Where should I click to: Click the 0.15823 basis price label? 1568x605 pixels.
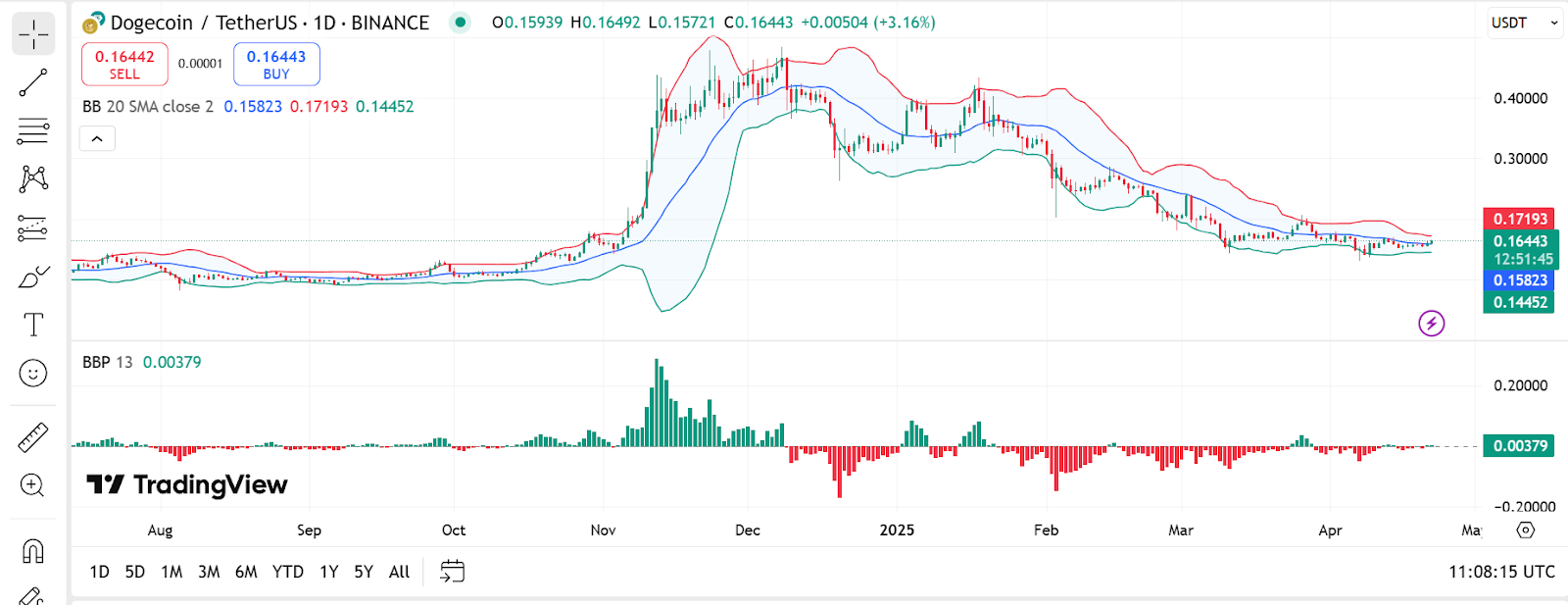[1519, 280]
